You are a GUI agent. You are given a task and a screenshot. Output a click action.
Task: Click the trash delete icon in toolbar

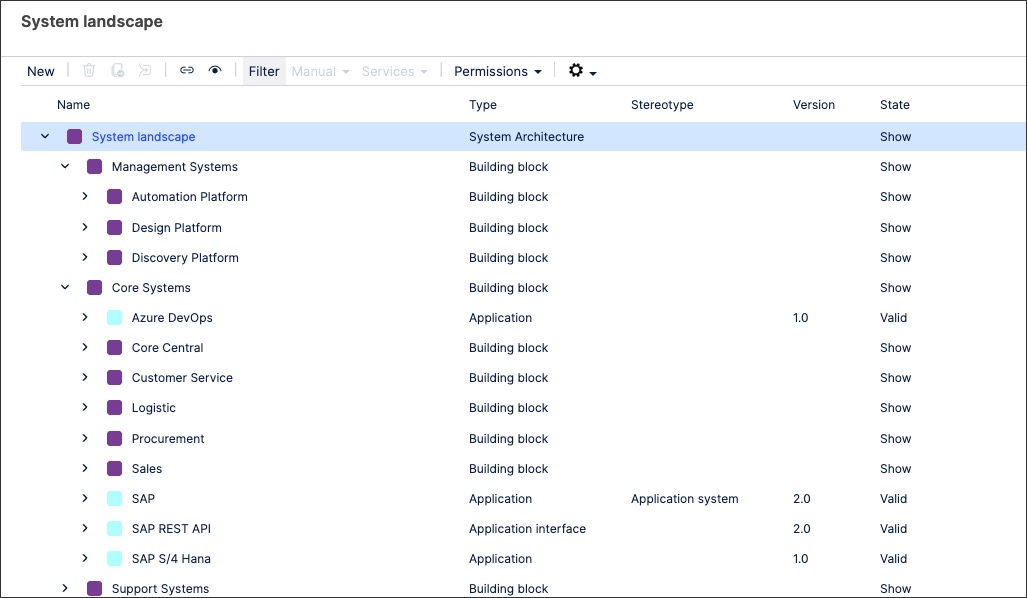(x=89, y=70)
